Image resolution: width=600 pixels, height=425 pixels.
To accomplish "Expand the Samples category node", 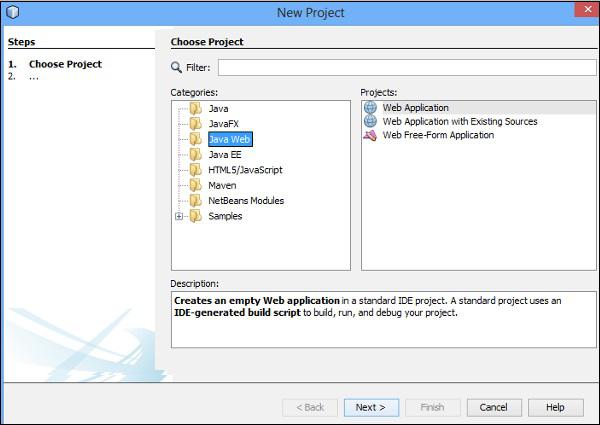I will pyautogui.click(x=179, y=216).
